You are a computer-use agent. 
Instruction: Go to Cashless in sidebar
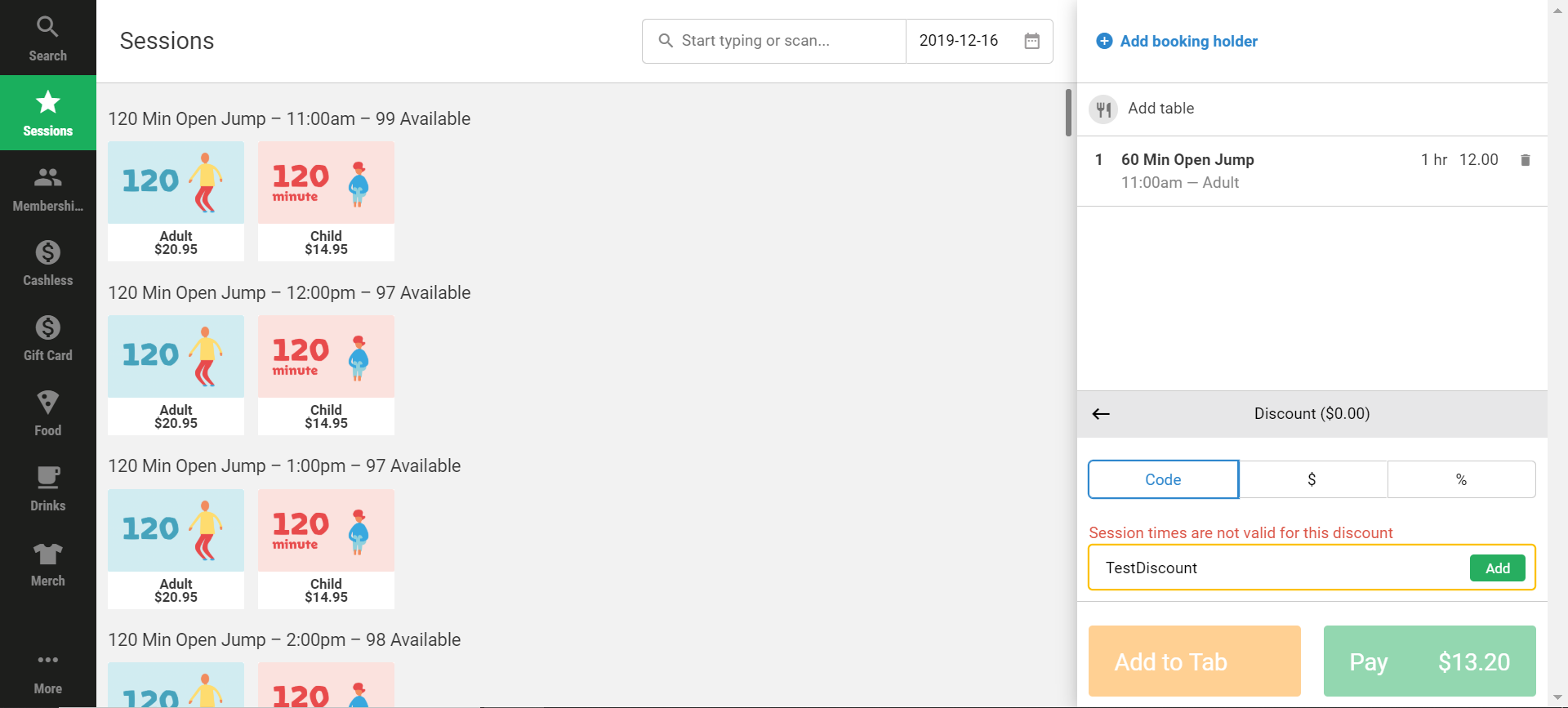pyautogui.click(x=47, y=263)
